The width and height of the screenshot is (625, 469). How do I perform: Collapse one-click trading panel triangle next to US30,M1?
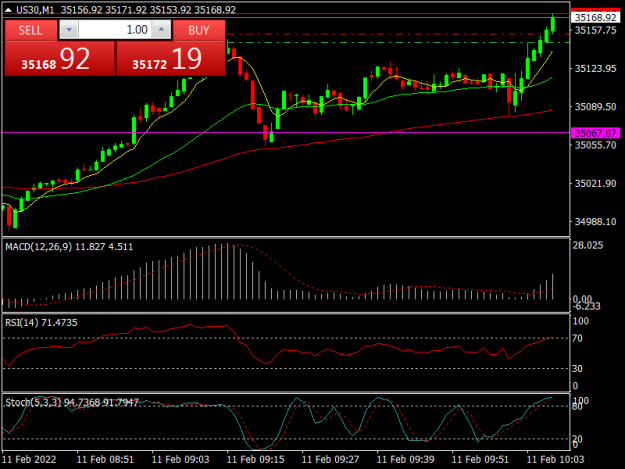click(x=8, y=10)
